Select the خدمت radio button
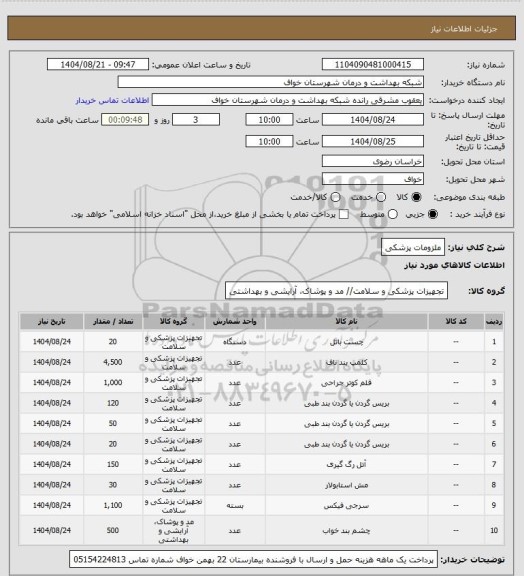Viewport: 524px width, 576px height. coord(381,197)
